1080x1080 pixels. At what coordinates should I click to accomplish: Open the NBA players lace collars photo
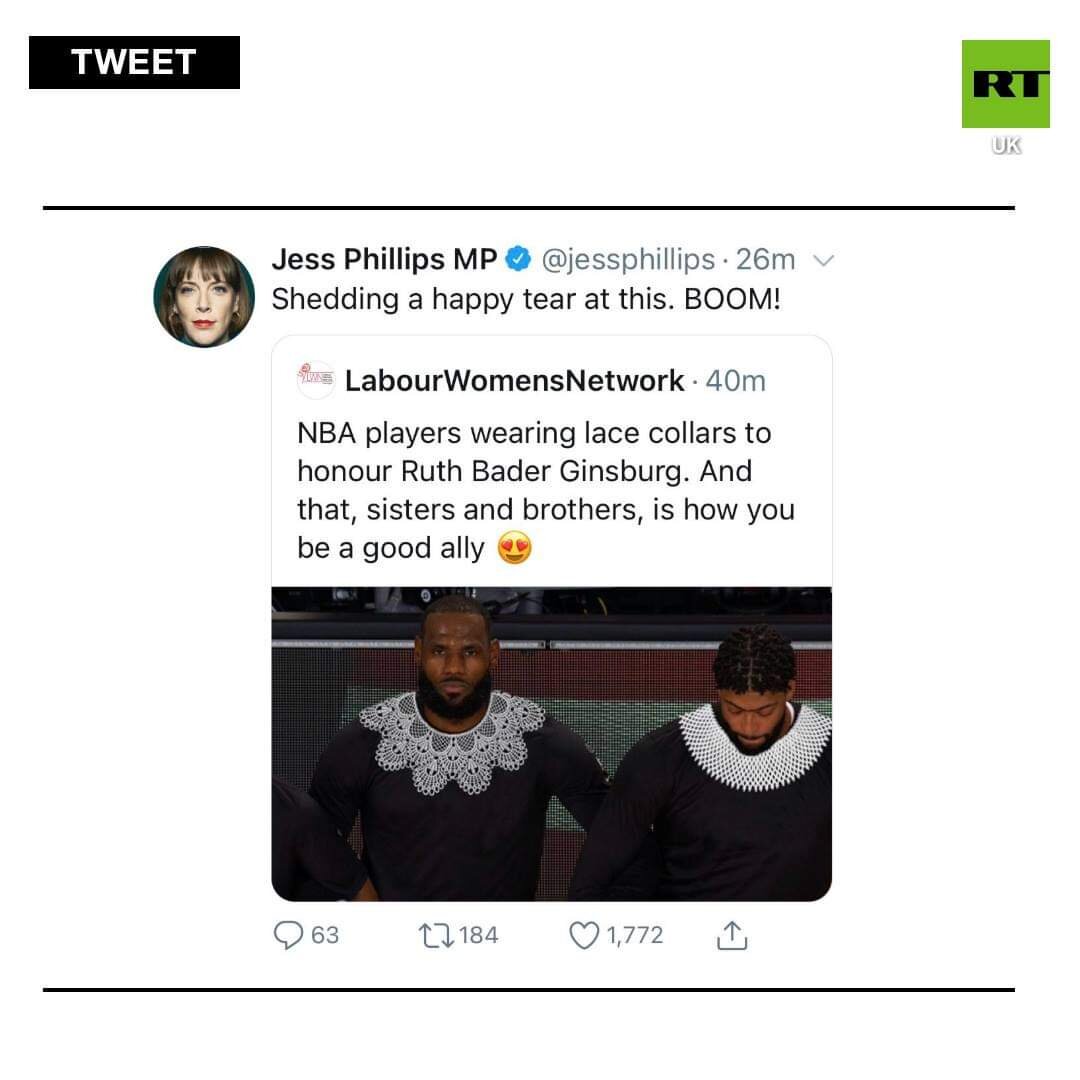pyautogui.click(x=552, y=744)
